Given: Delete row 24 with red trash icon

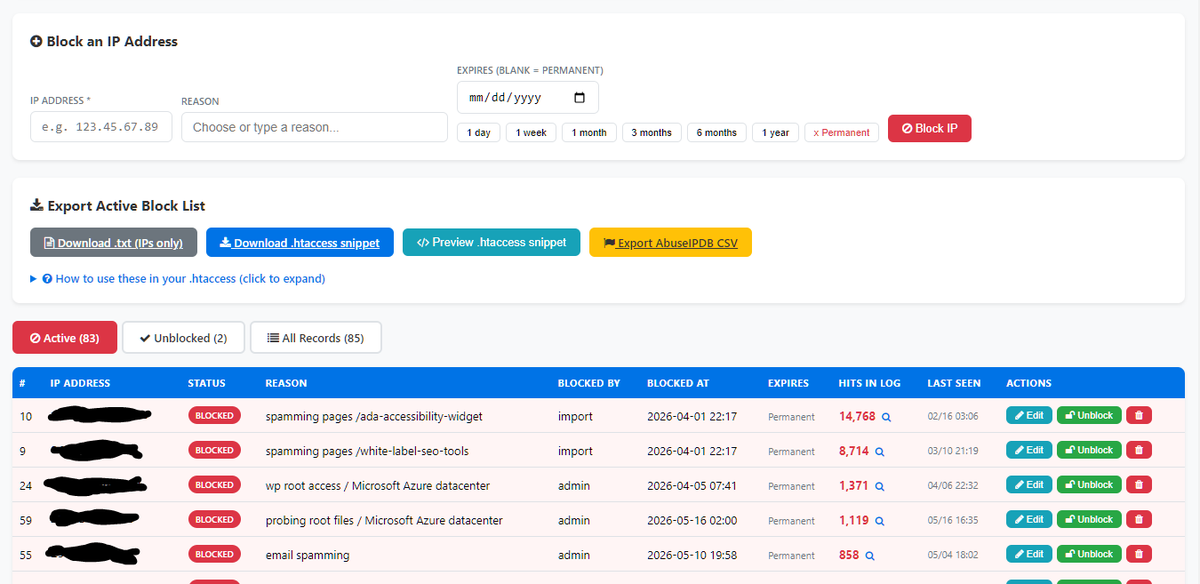Looking at the screenshot, I should [x=1139, y=484].
